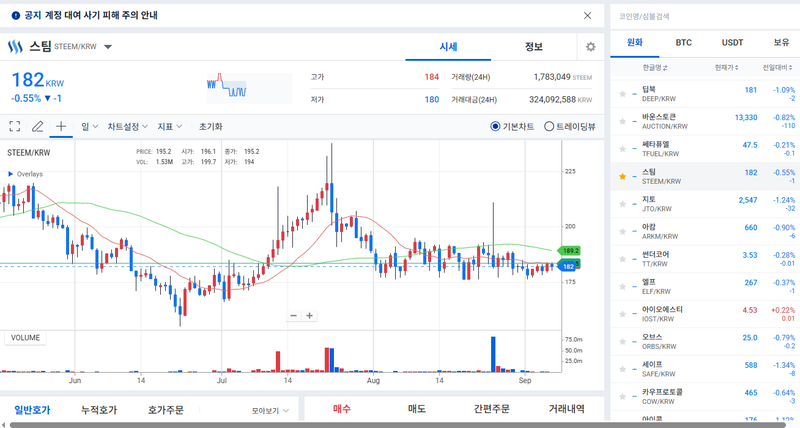The width and height of the screenshot is (800, 428).
Task: Open the 모아보기 dropdown
Action: pyautogui.click(x=270, y=410)
